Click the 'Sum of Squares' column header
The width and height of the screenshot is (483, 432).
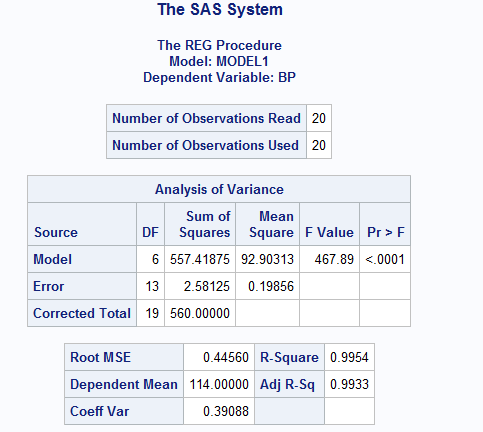205,224
